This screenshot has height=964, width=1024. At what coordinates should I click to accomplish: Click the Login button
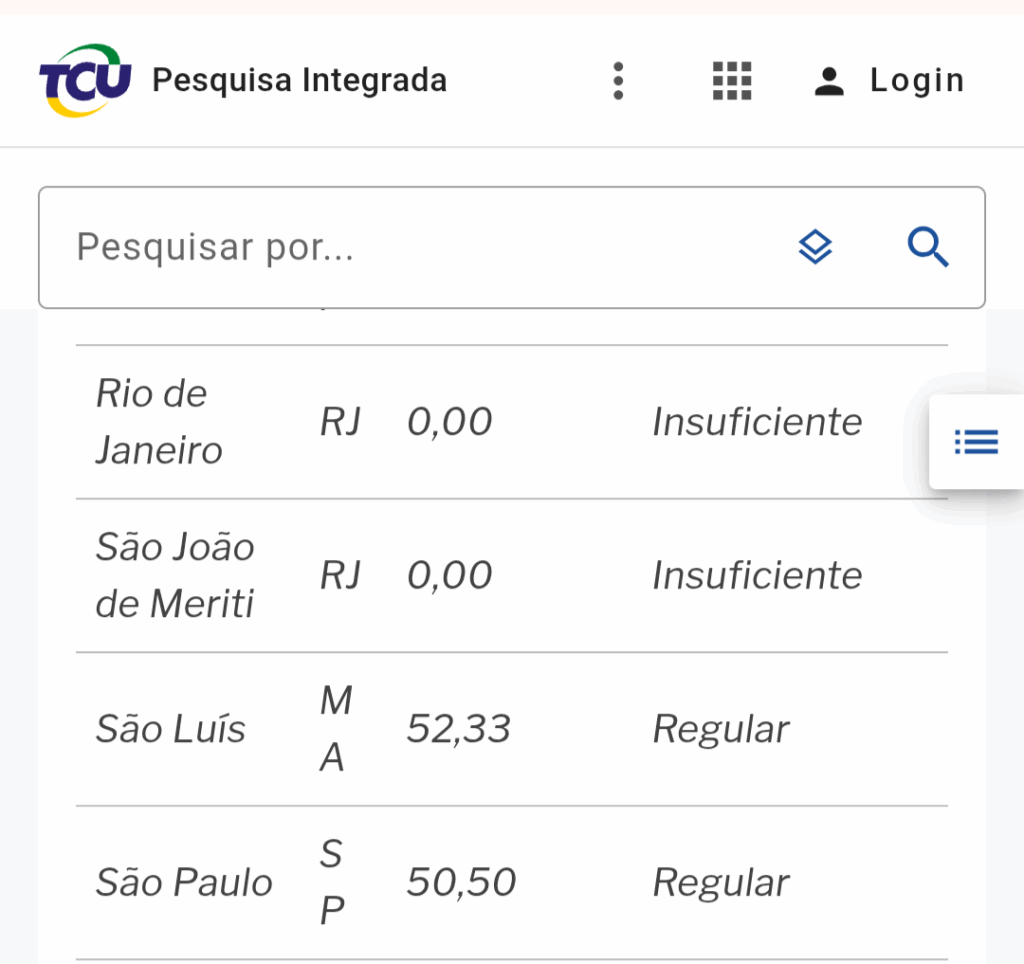(x=916, y=80)
